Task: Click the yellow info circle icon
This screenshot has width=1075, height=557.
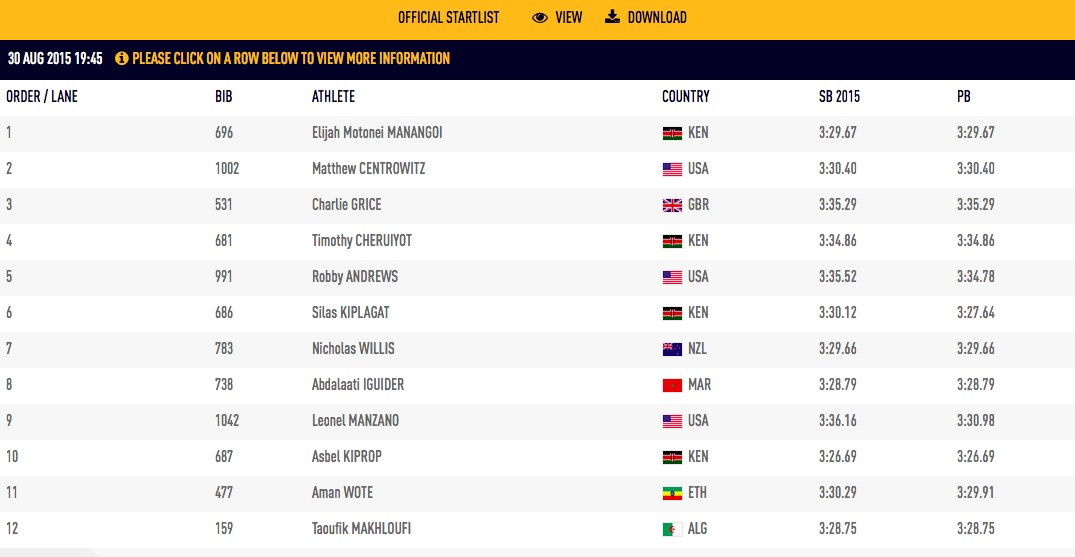Action: pyautogui.click(x=121, y=58)
